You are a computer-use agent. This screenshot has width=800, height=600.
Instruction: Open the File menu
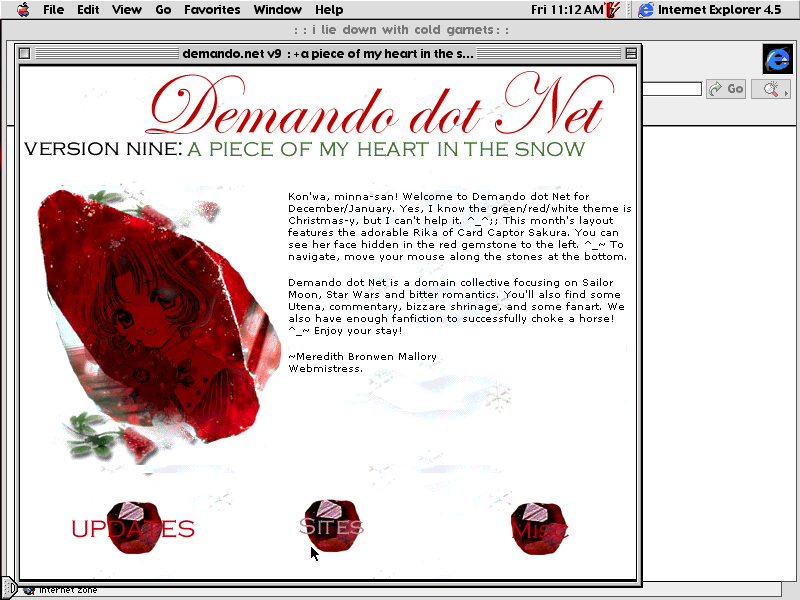point(54,10)
